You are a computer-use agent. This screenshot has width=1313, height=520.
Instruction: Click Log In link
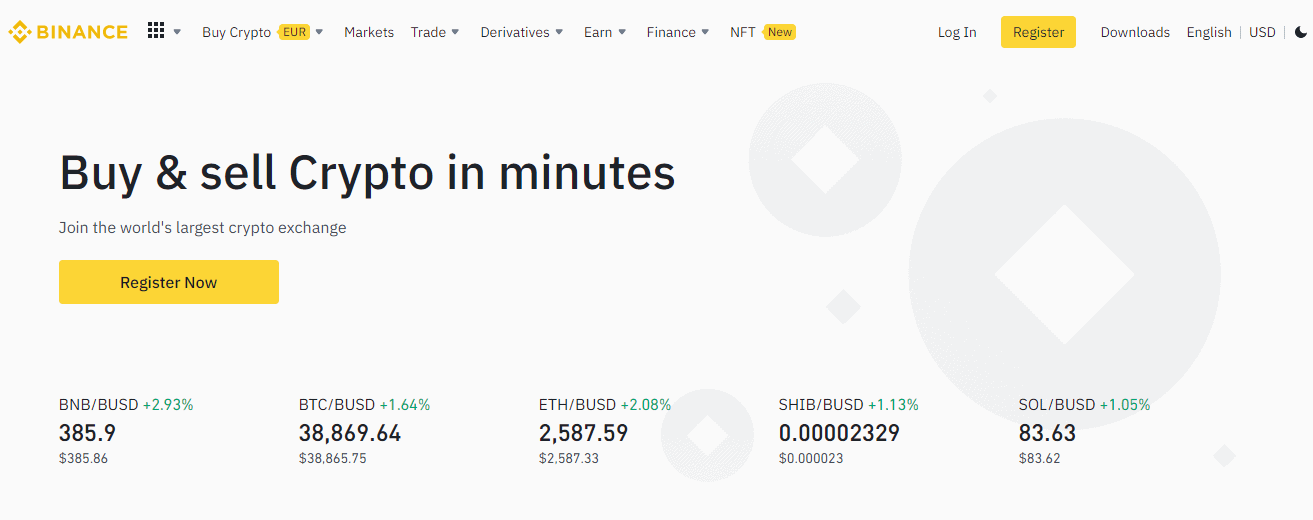[957, 32]
